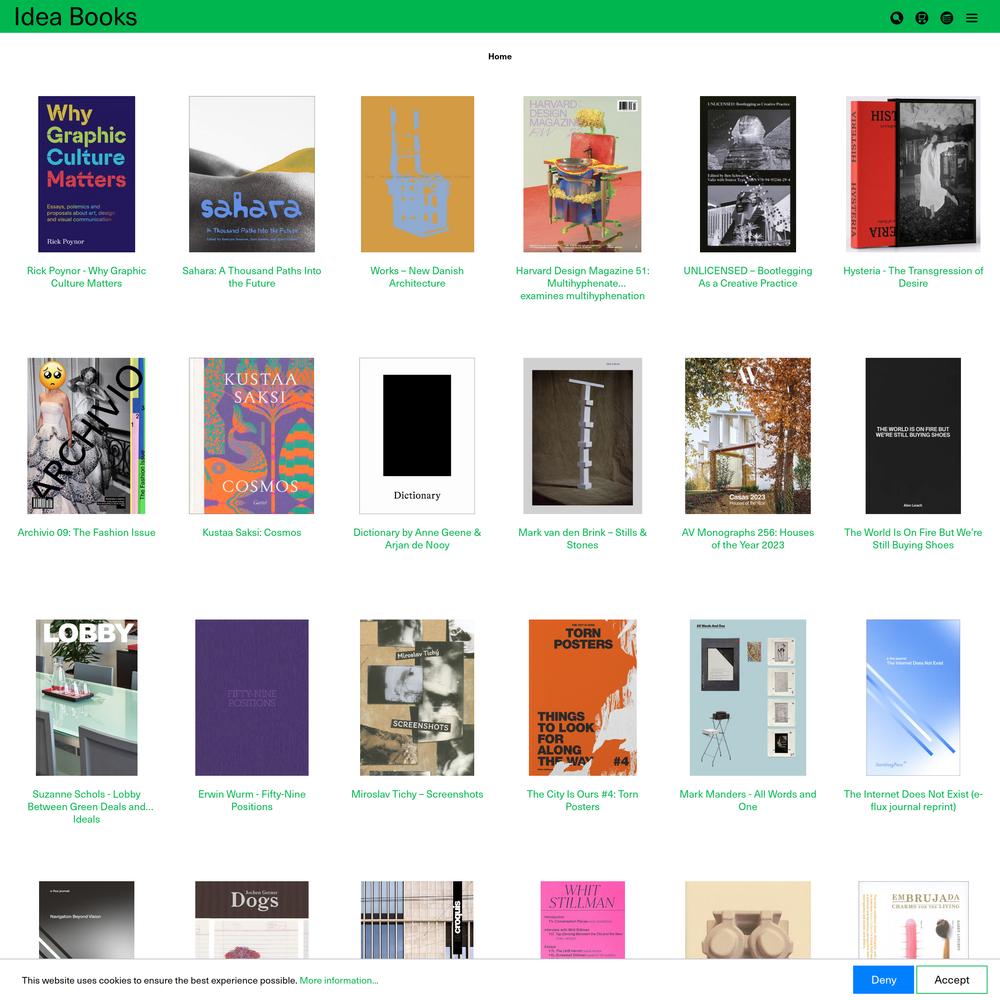Image resolution: width=1000 pixels, height=1000 pixels.
Task: Open the black 'World Is On Fire' cover
Action: (x=913, y=436)
